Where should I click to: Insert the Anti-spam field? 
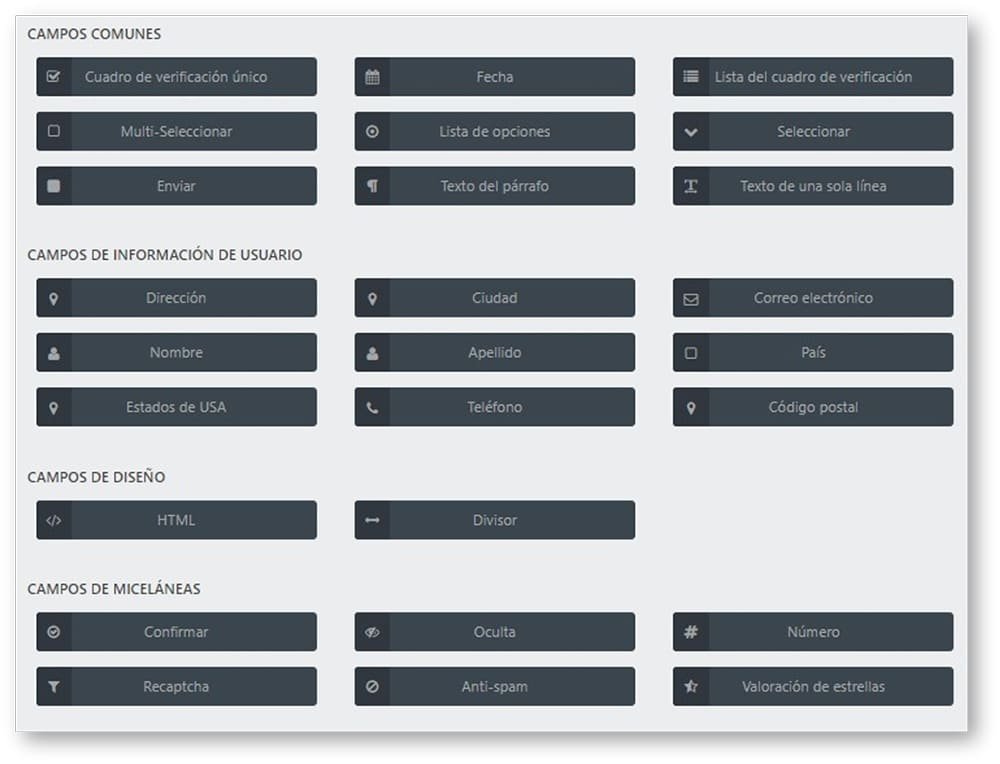494,687
